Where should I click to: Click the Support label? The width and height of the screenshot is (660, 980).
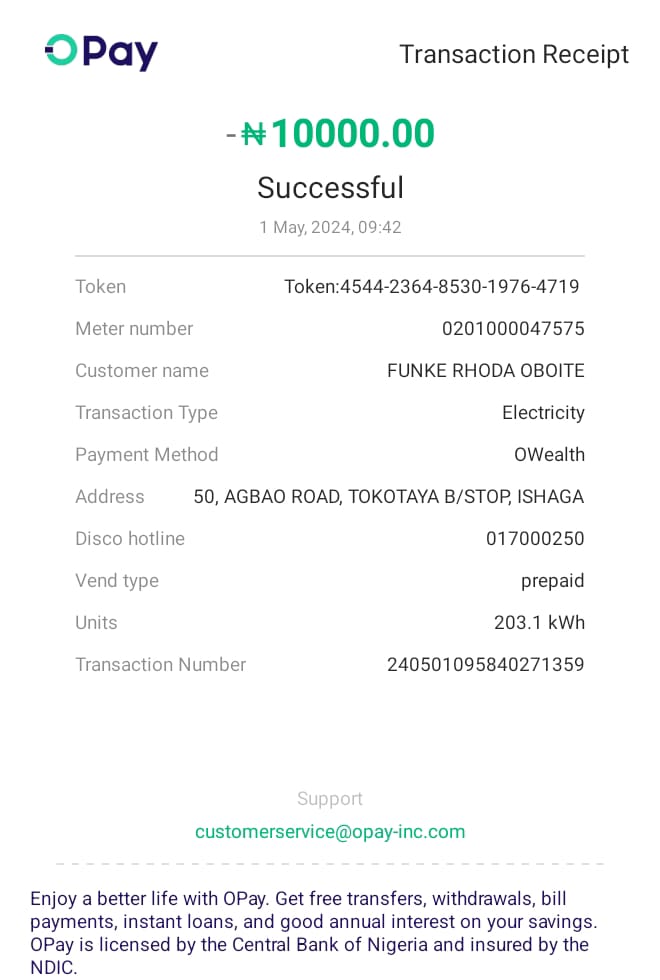click(x=330, y=798)
